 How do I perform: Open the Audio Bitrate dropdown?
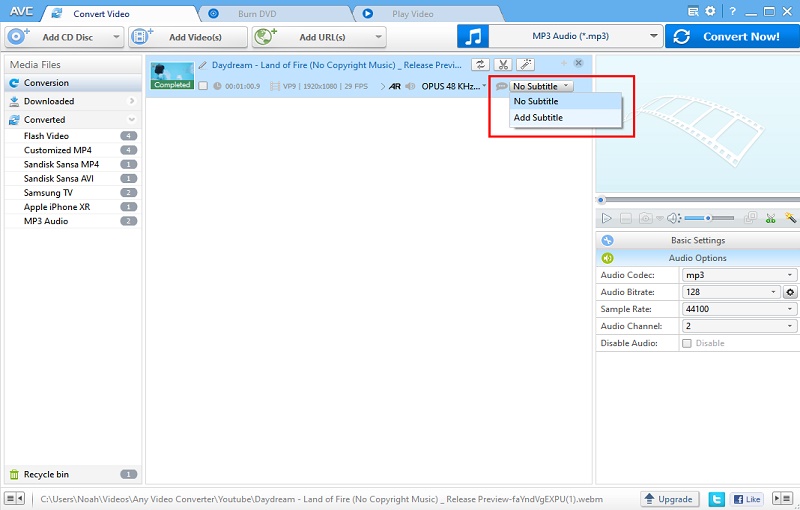click(731, 292)
